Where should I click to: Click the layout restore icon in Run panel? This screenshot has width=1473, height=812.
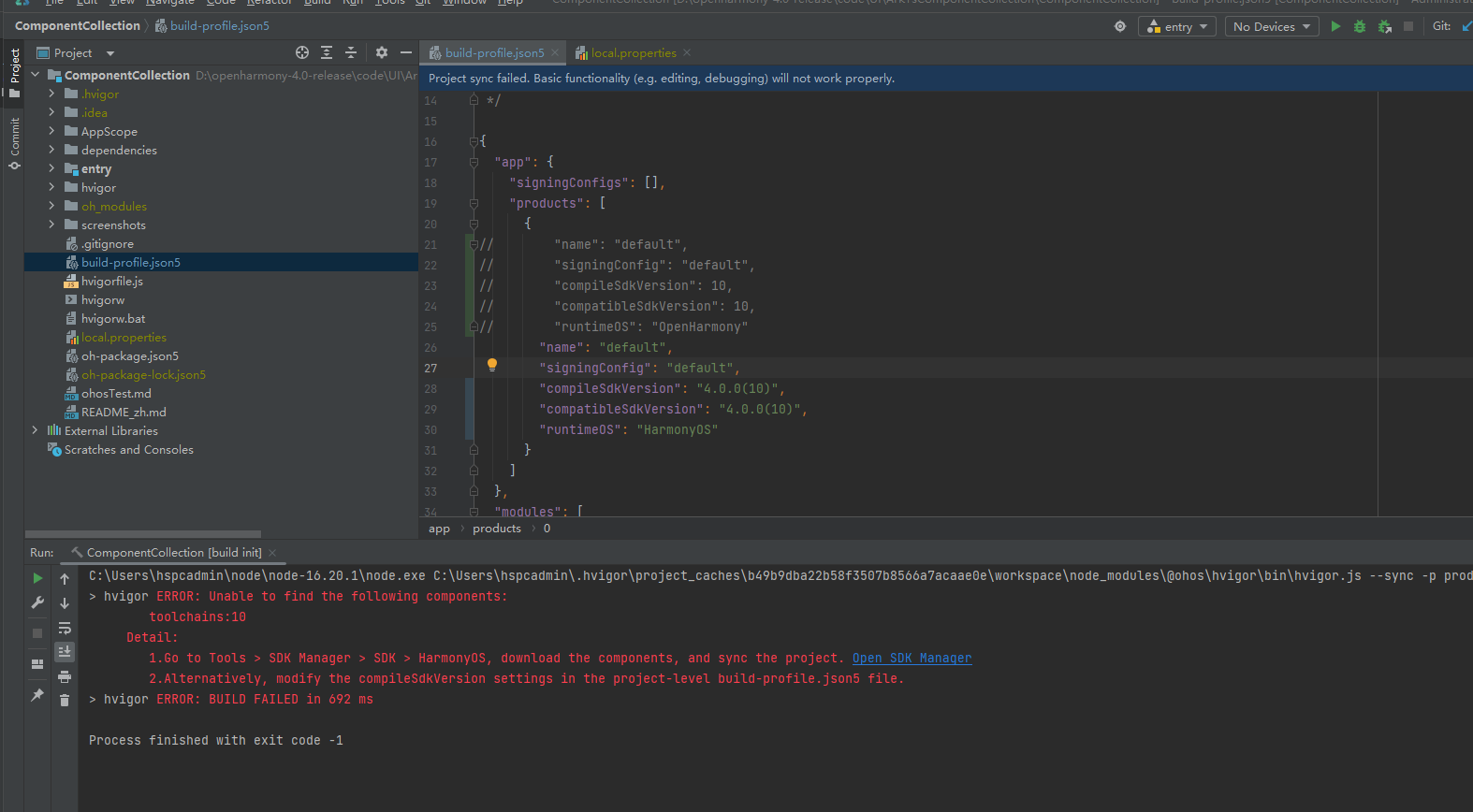(x=37, y=664)
